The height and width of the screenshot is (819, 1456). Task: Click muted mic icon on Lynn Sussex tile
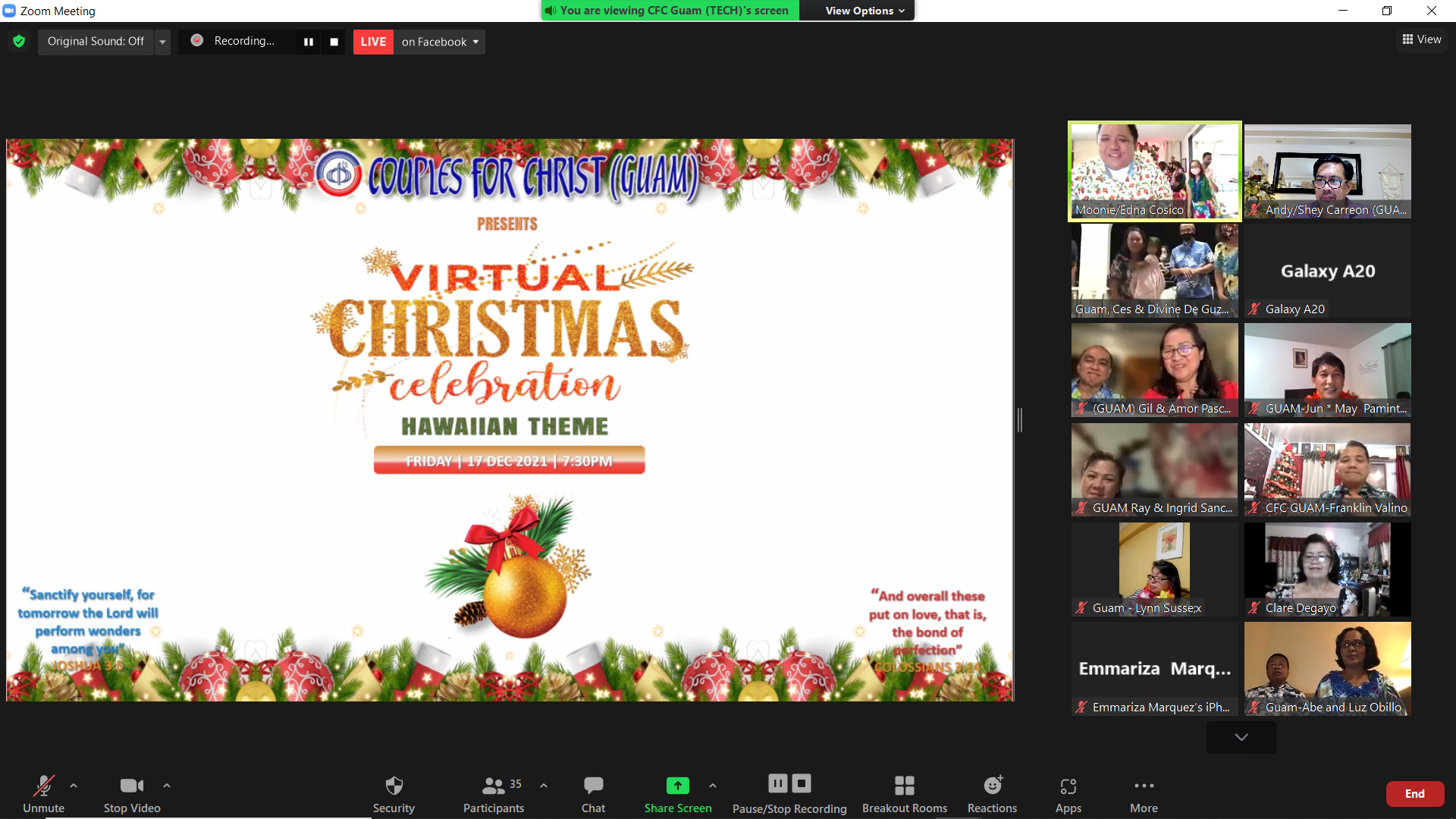tap(1081, 607)
